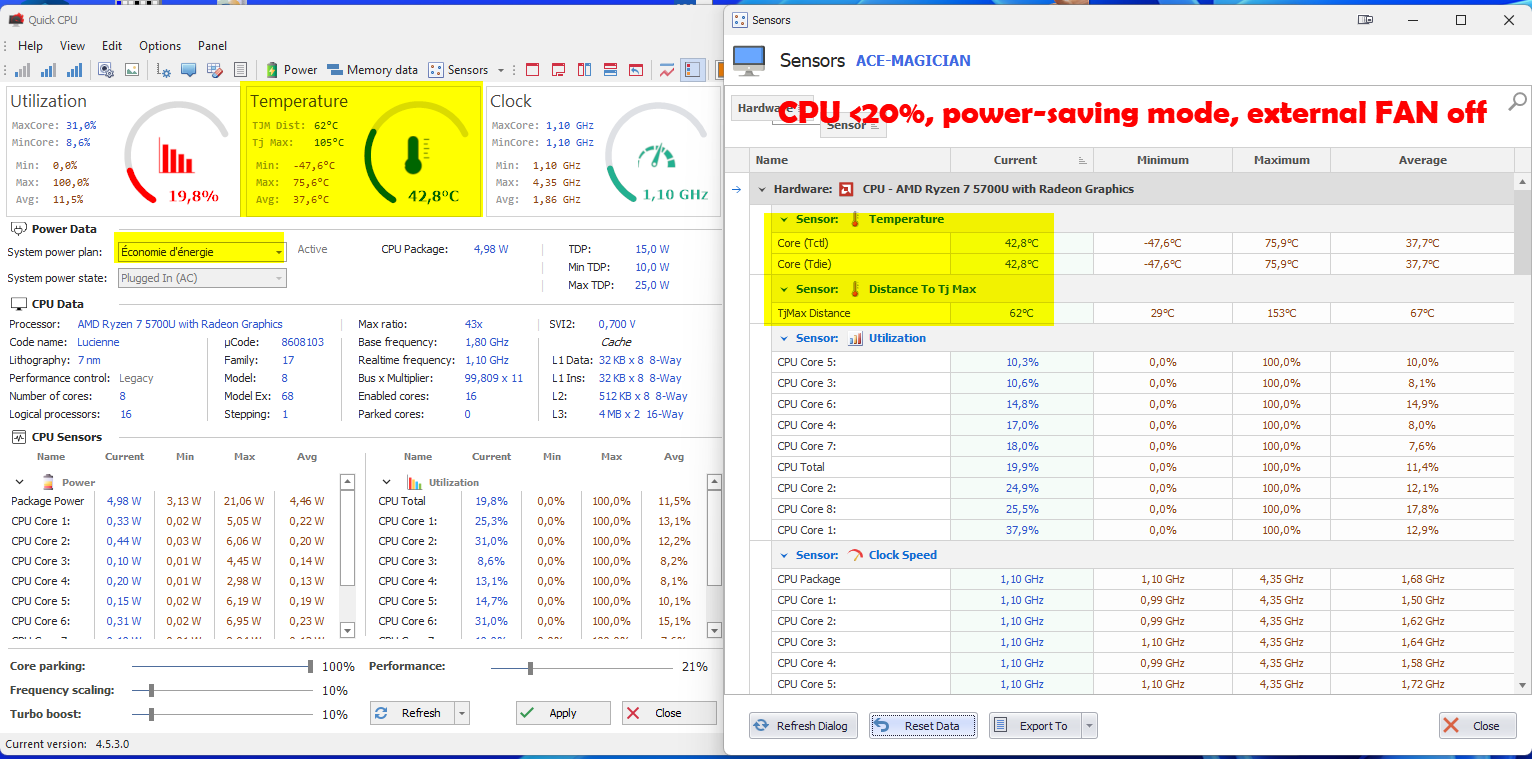Screen dimensions: 1532x759
Task: Sort by the Maximum column header
Action: (1281, 160)
